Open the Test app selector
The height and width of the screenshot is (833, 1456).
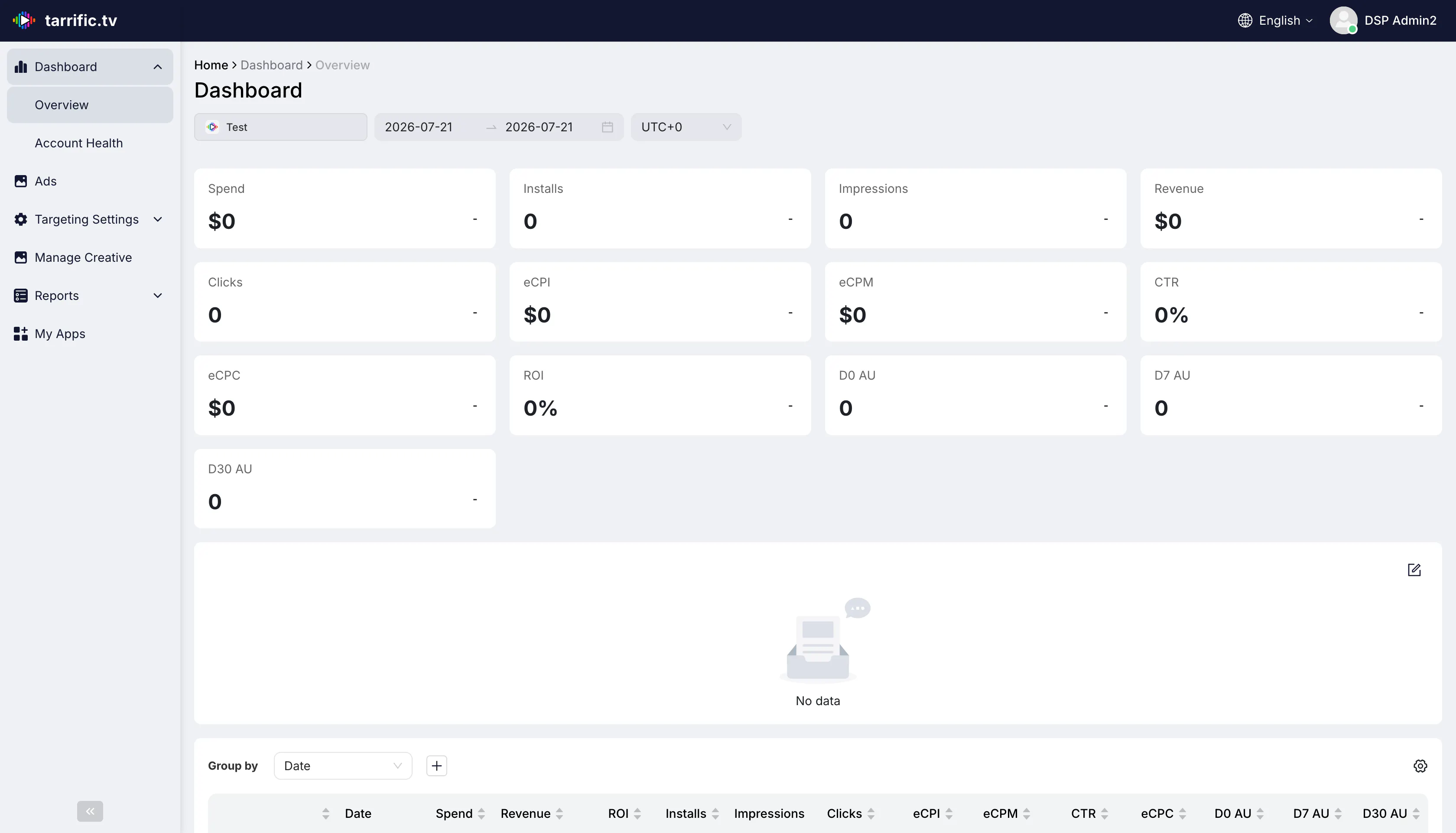(x=281, y=127)
